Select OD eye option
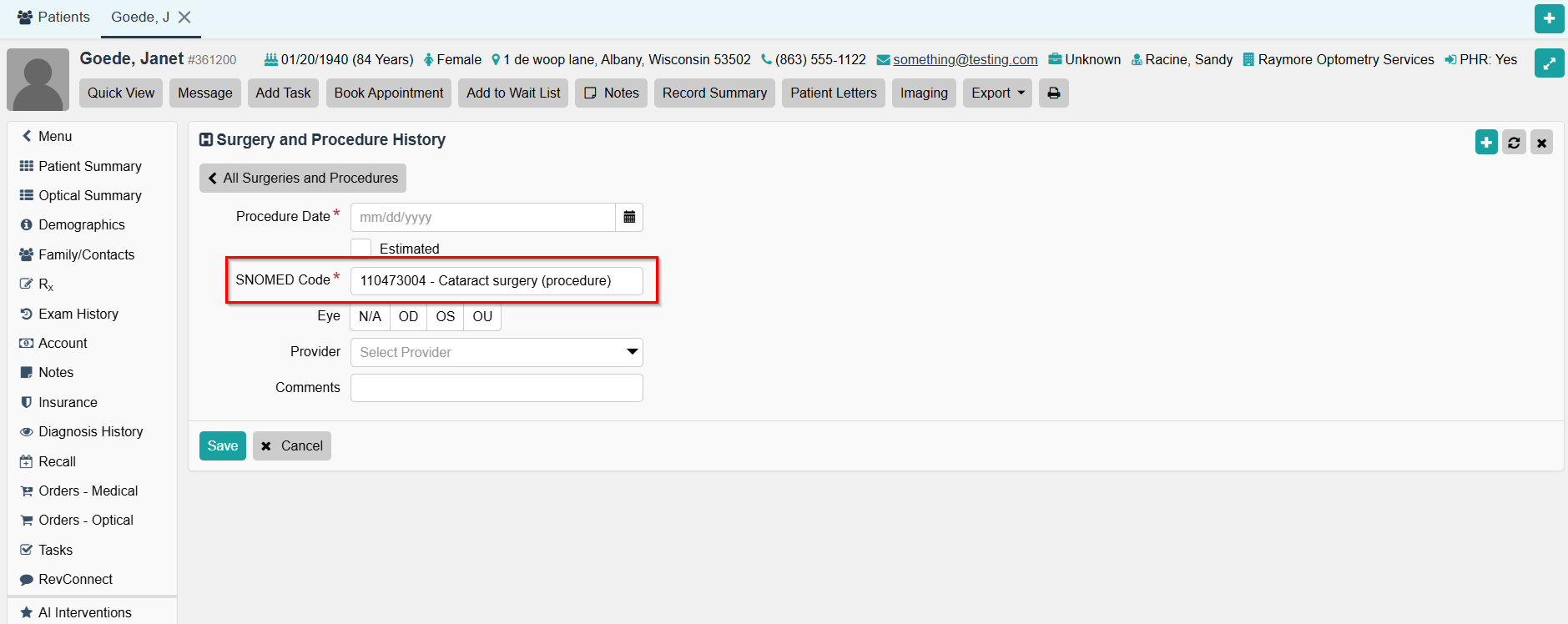 408,317
